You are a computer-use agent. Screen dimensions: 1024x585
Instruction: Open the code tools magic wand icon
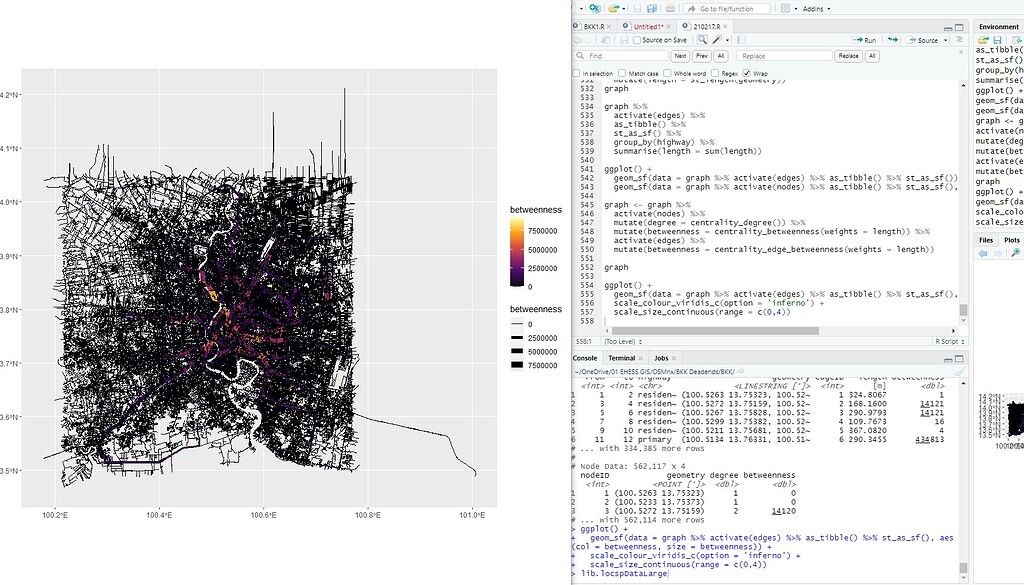pos(715,40)
